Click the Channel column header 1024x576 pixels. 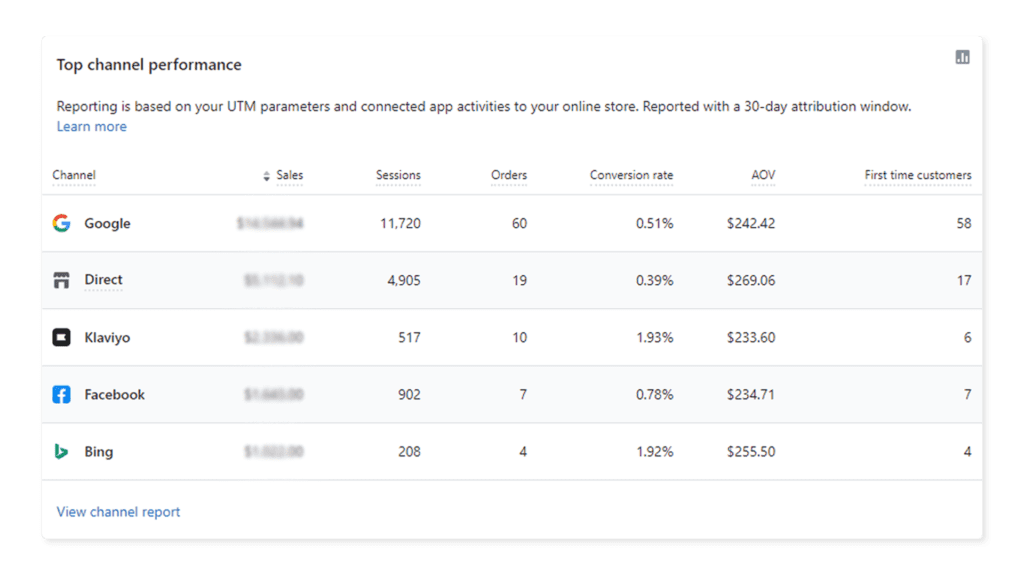74,175
